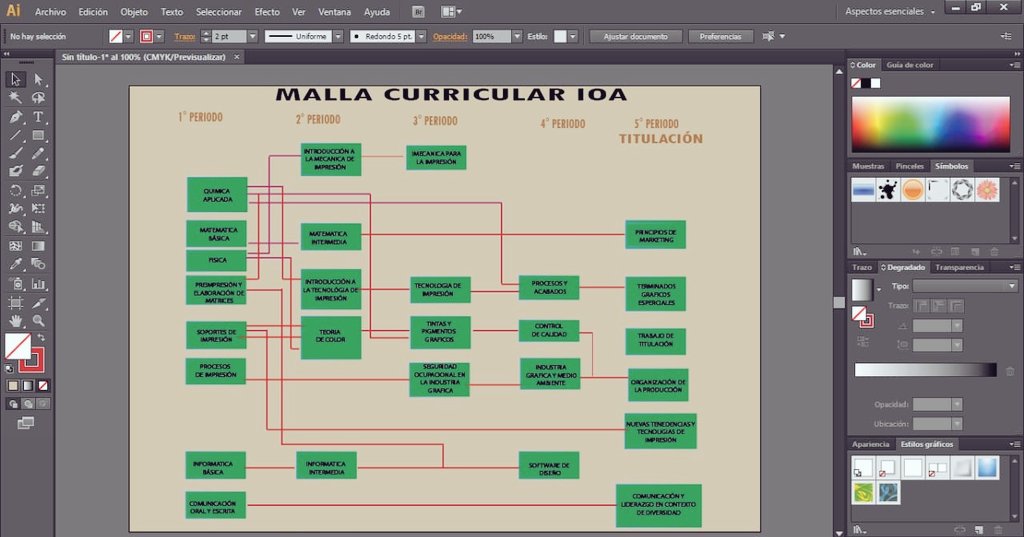
Task: Click the Opacidad link in control bar
Action: (450, 37)
